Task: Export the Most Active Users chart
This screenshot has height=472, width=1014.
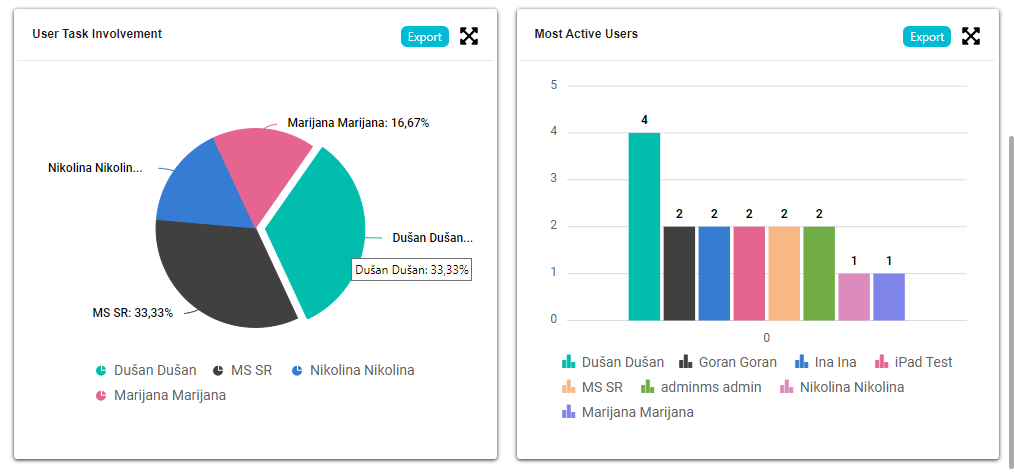Action: click(x=927, y=36)
